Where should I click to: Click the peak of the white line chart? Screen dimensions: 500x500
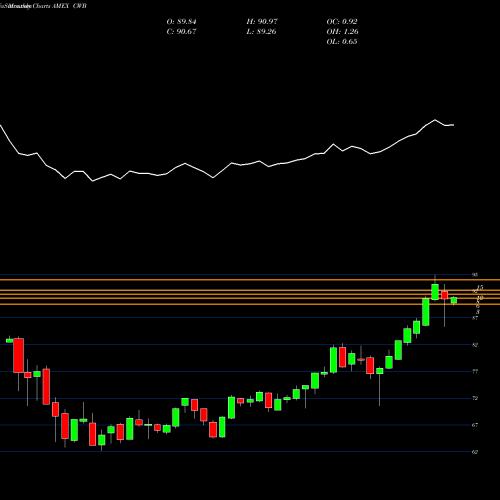pyautogui.click(x=435, y=120)
